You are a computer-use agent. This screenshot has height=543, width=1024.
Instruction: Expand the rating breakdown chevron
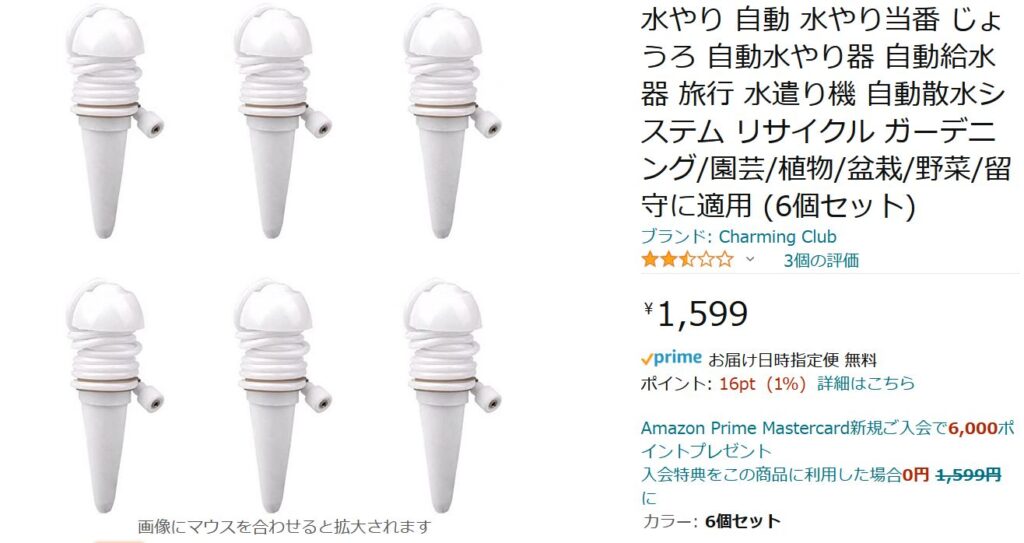(x=750, y=260)
